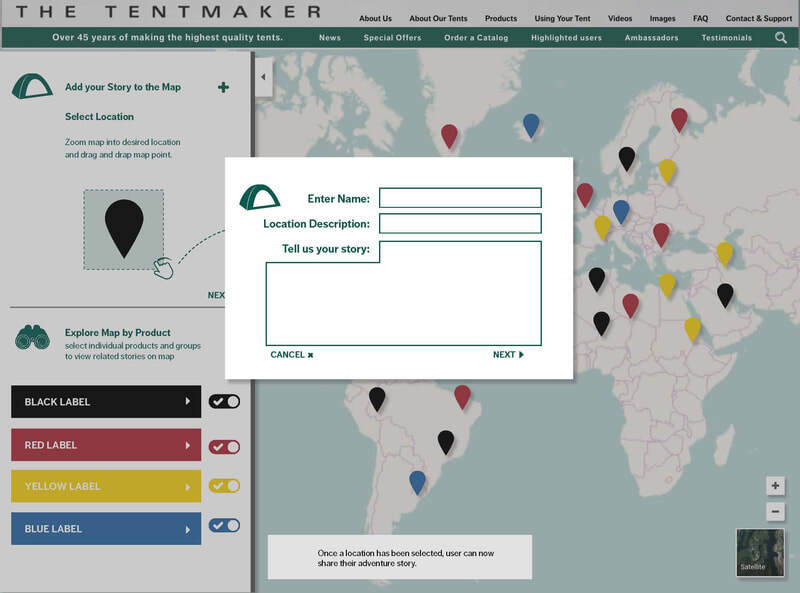Click the binoculars icon for Explore Map by Product
The image size is (800, 593).
tap(32, 337)
